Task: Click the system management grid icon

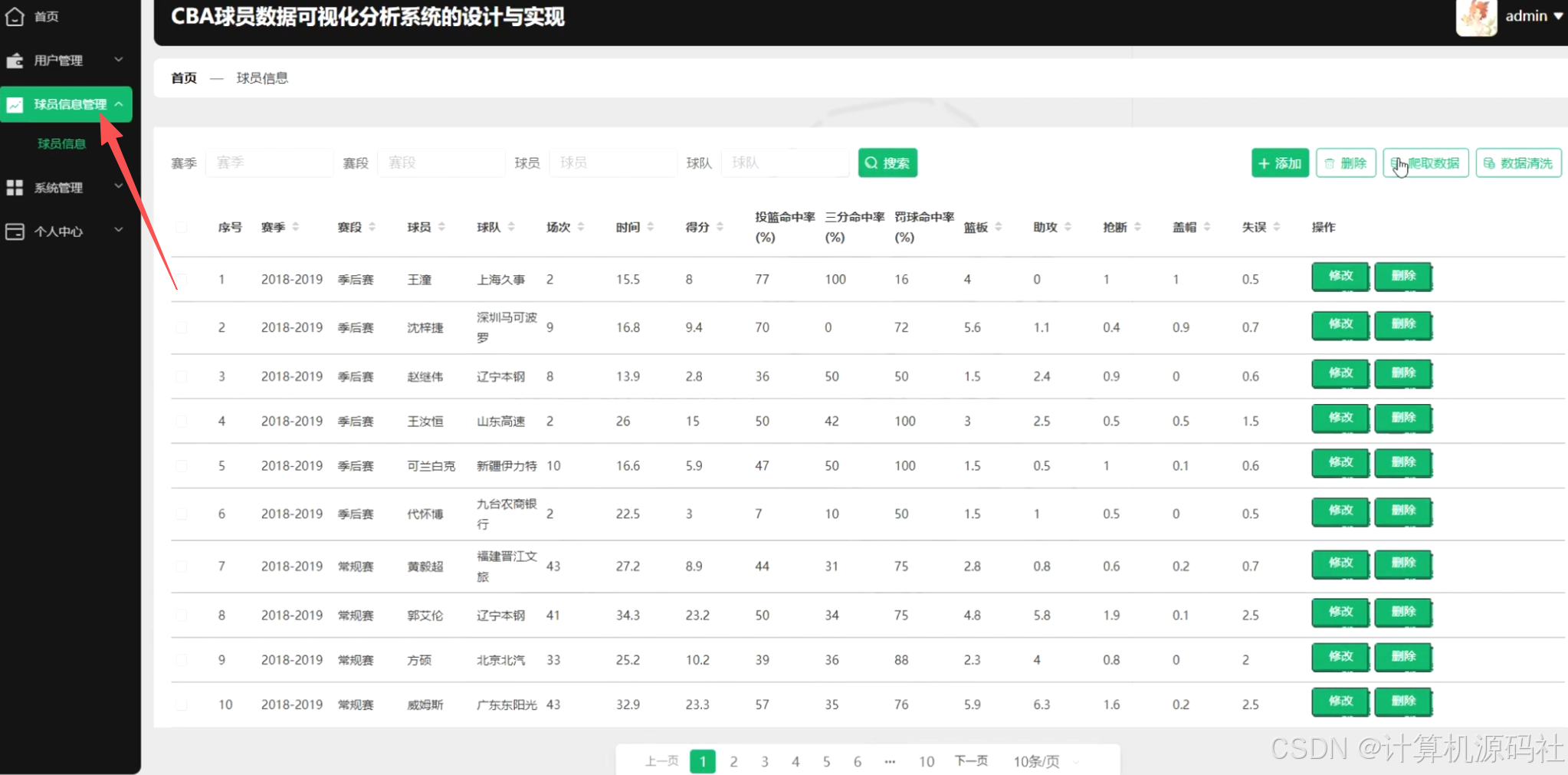Action: [x=15, y=187]
